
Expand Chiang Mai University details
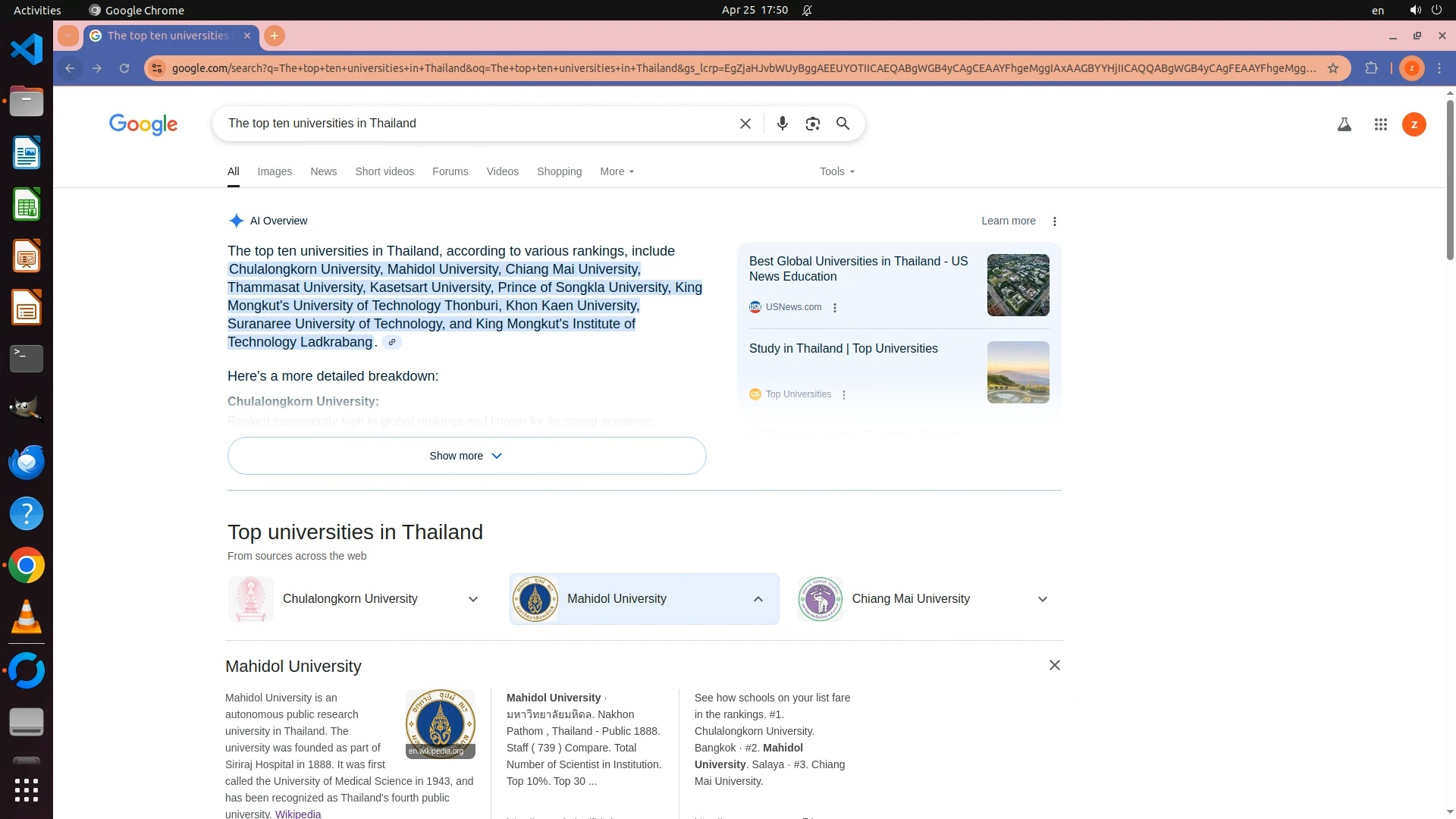[x=1042, y=599]
